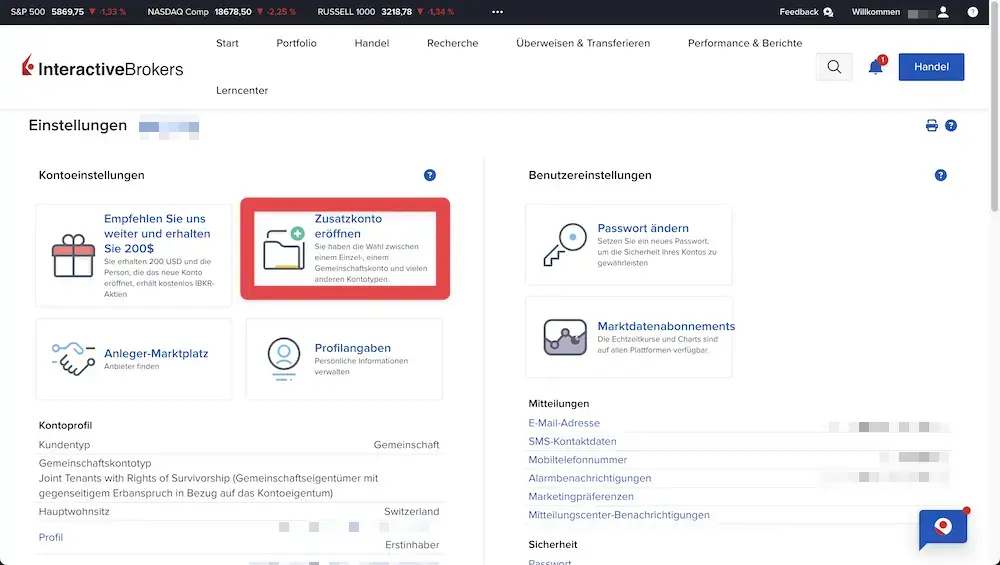The height and width of the screenshot is (565, 1000).
Task: Open the Kontoeinstellungen help question mark
Action: coord(430,175)
